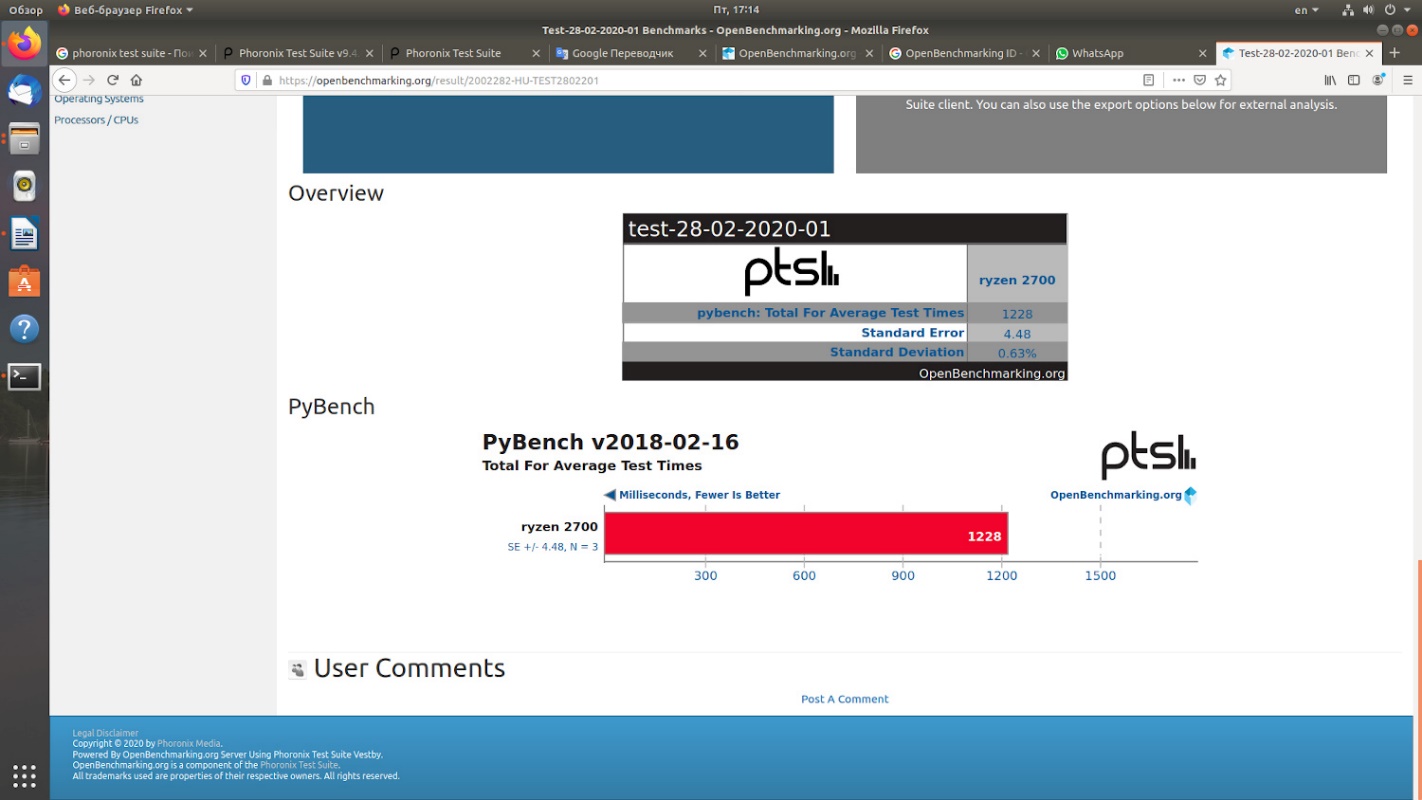
Task: Close the active Test-28-02-2020-01 tab
Action: point(1369,53)
